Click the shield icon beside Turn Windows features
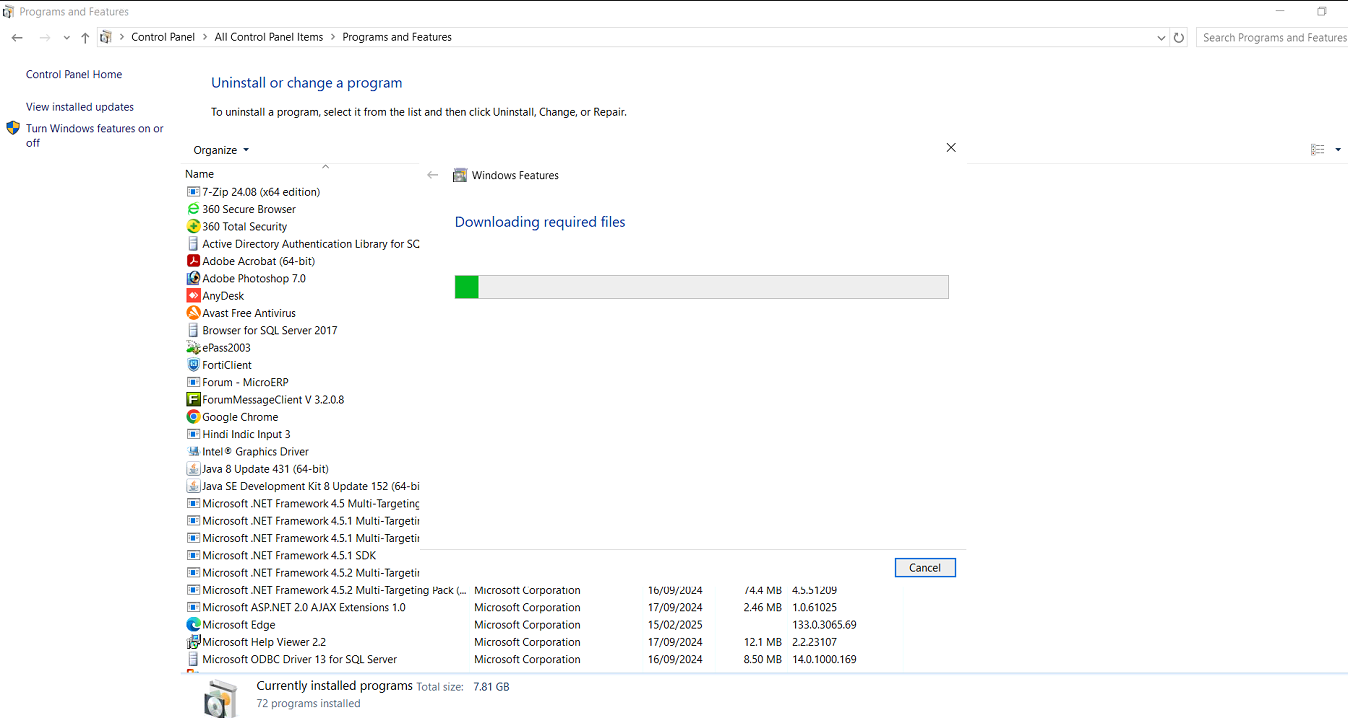The width and height of the screenshot is (1348, 718). tap(13, 128)
